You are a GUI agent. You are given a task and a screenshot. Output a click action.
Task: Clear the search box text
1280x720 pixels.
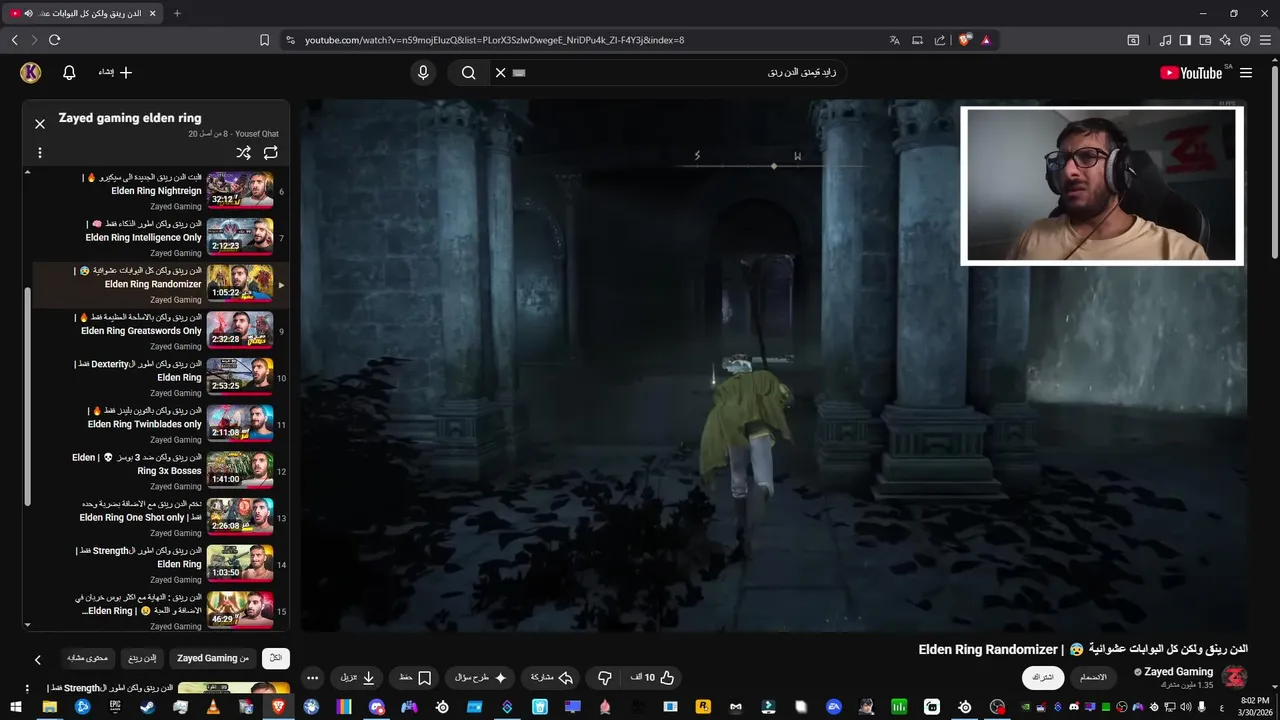point(501,72)
